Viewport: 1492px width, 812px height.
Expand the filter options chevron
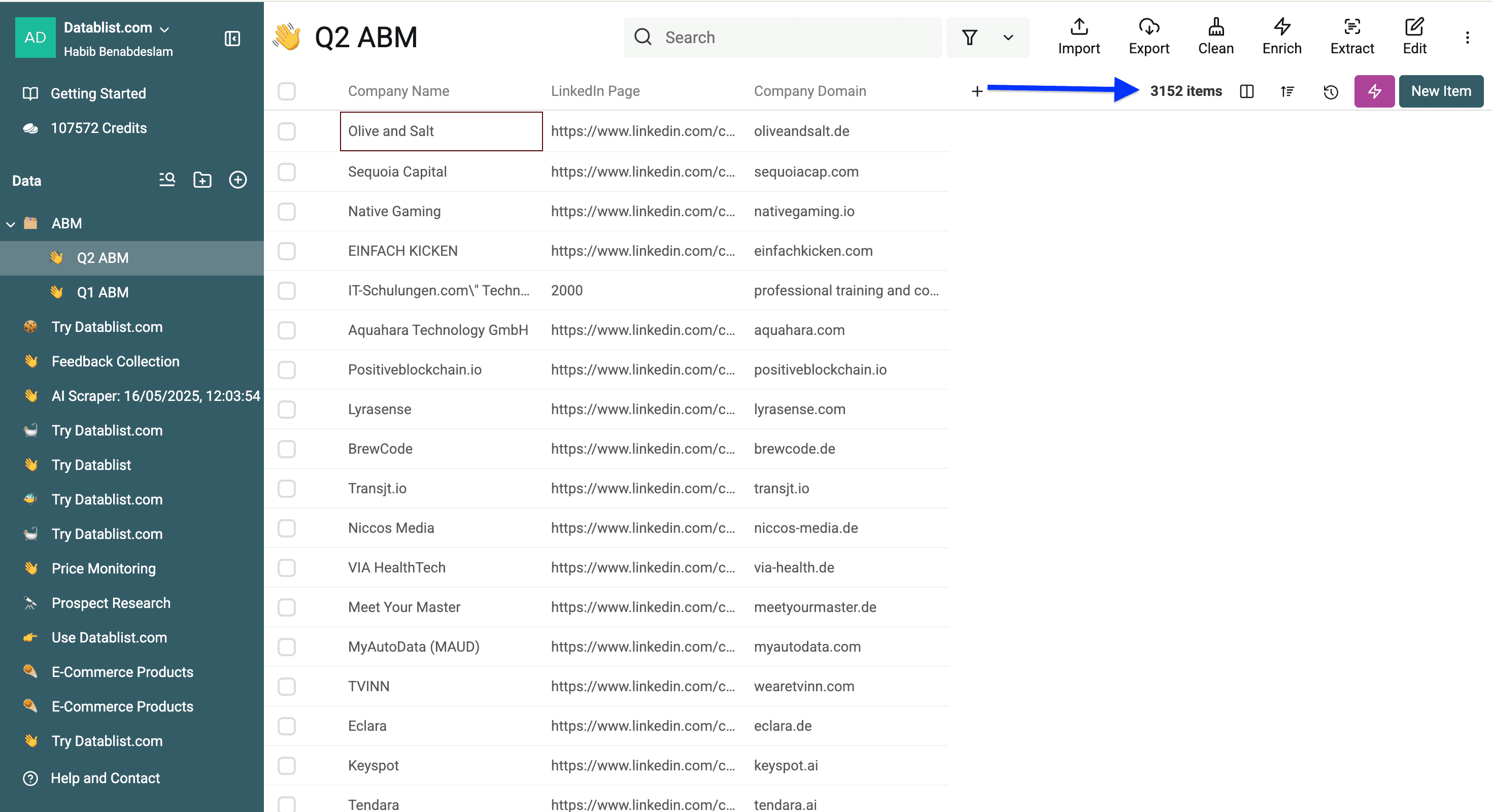pos(1008,37)
